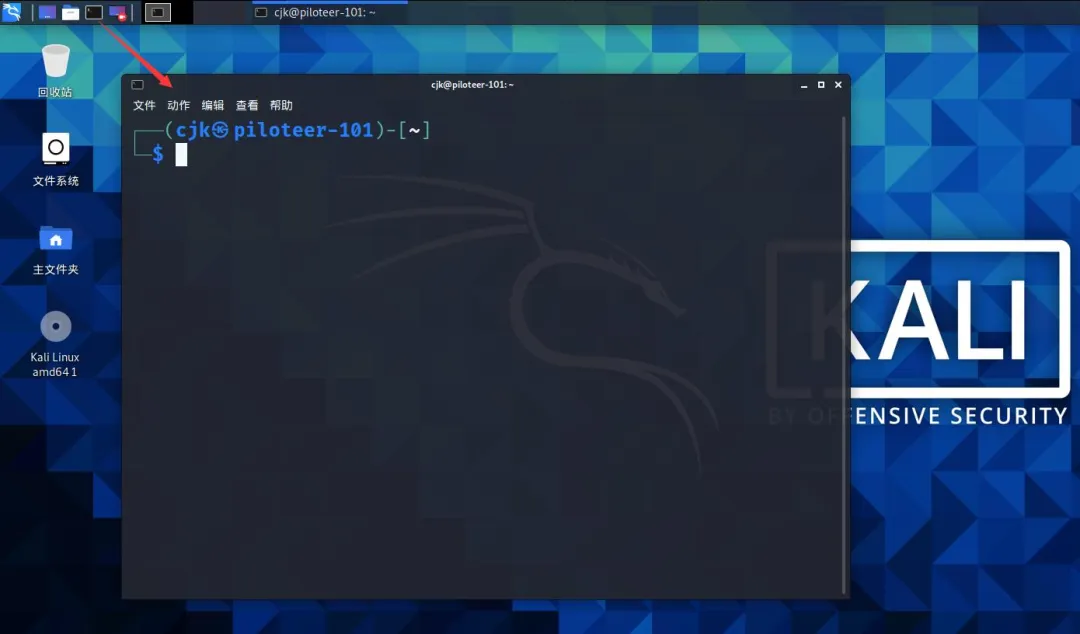The image size is (1080, 634).
Task: Open the 帮助 menu
Action: 281,105
